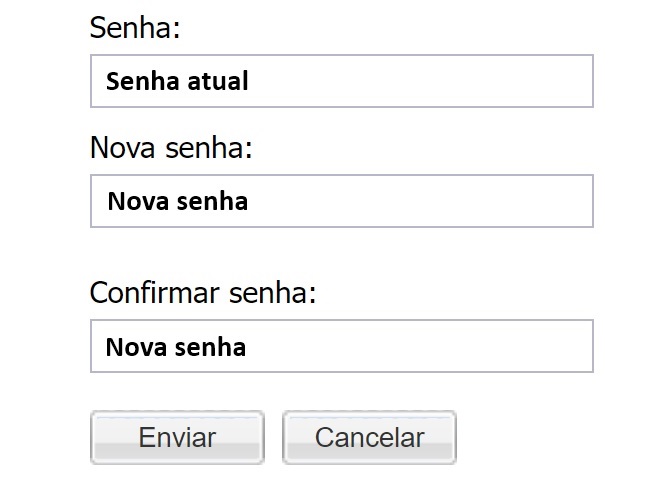Image resolution: width=665 pixels, height=482 pixels.
Task: Click the button left of Cancelar
Action: tap(177, 437)
